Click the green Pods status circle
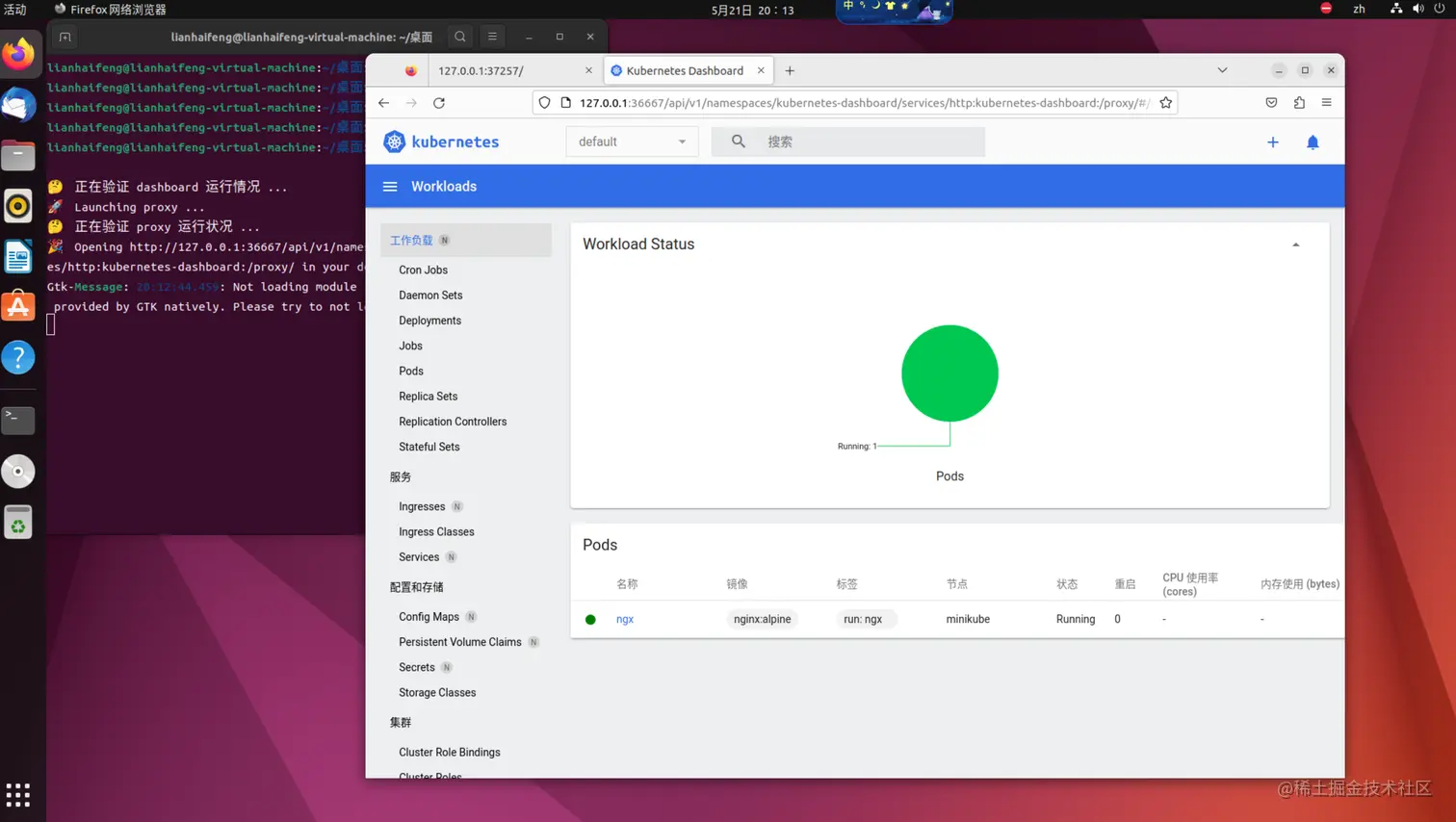Image resolution: width=1456 pixels, height=822 pixels. coord(949,373)
